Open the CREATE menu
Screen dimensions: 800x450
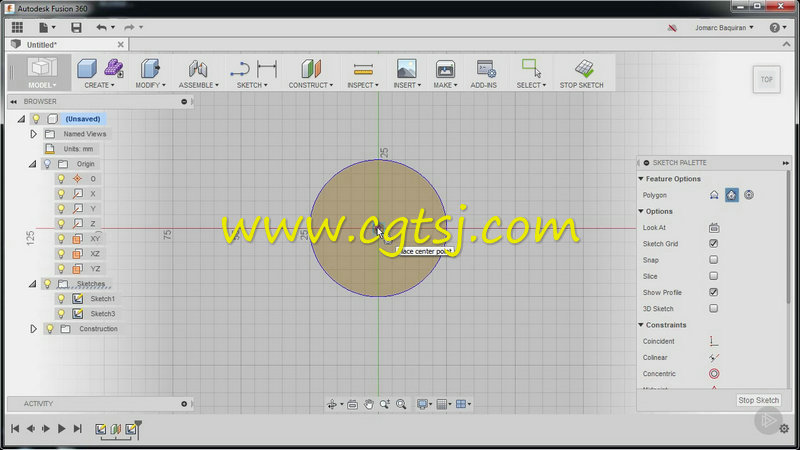coord(99,85)
